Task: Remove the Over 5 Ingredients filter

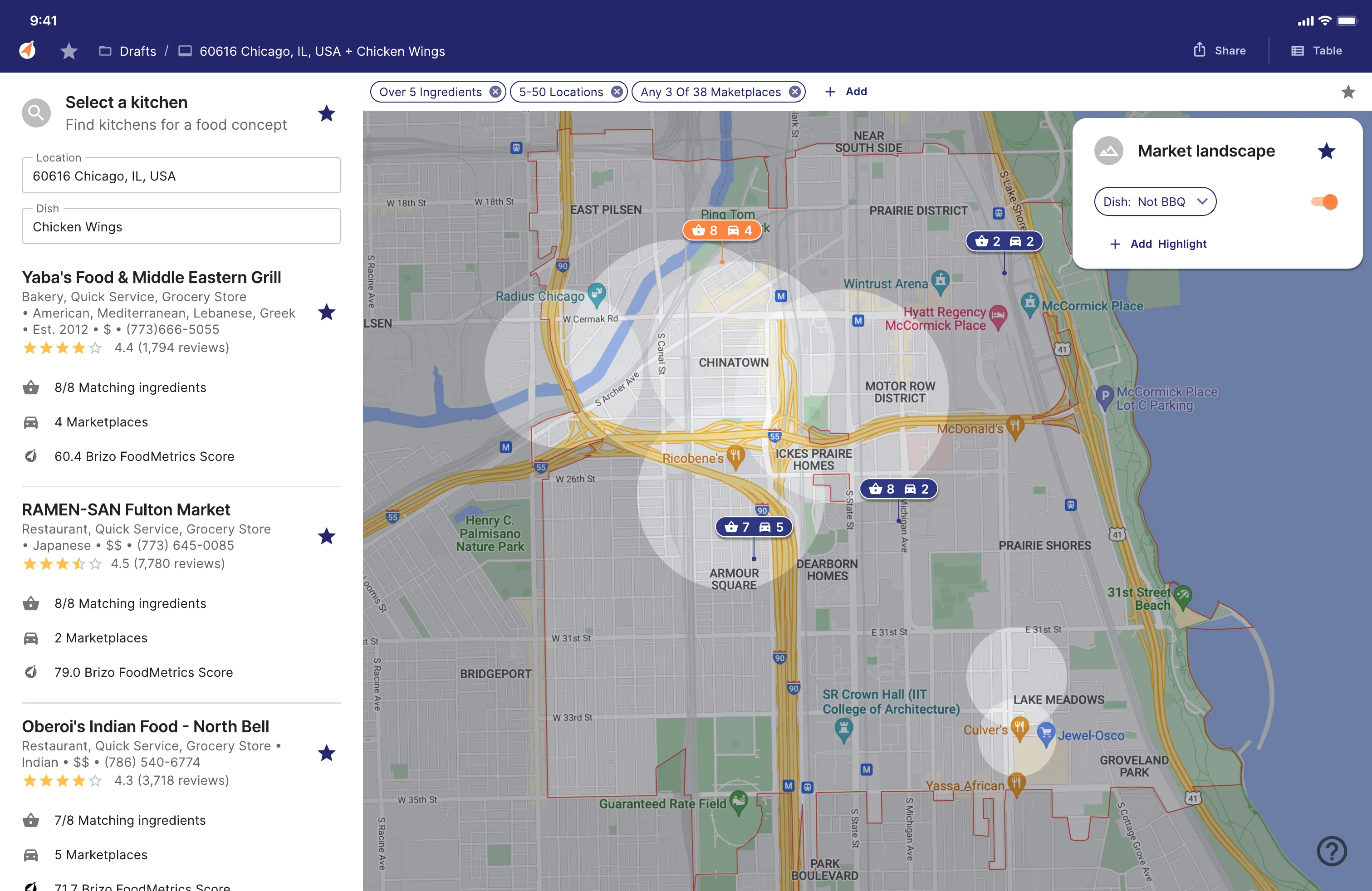Action: [495, 92]
